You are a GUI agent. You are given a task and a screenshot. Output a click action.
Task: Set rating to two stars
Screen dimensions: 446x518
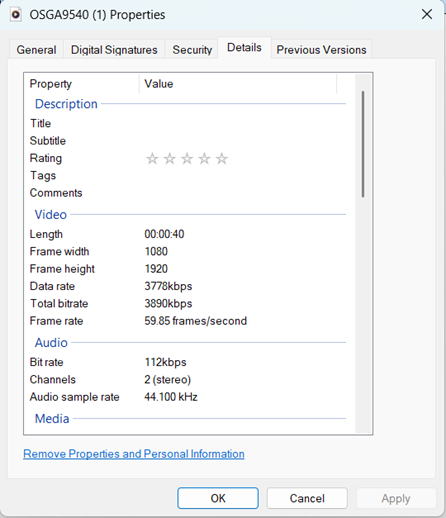tap(170, 159)
